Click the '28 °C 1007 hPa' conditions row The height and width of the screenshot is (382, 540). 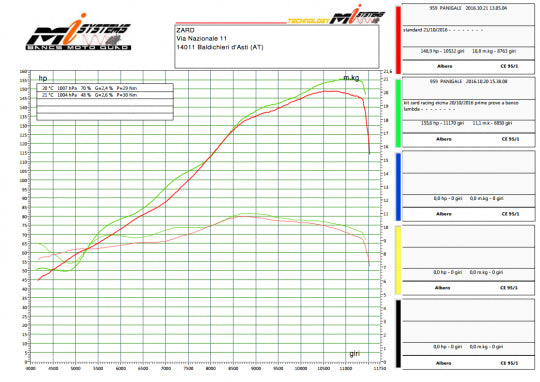[x=105, y=88]
